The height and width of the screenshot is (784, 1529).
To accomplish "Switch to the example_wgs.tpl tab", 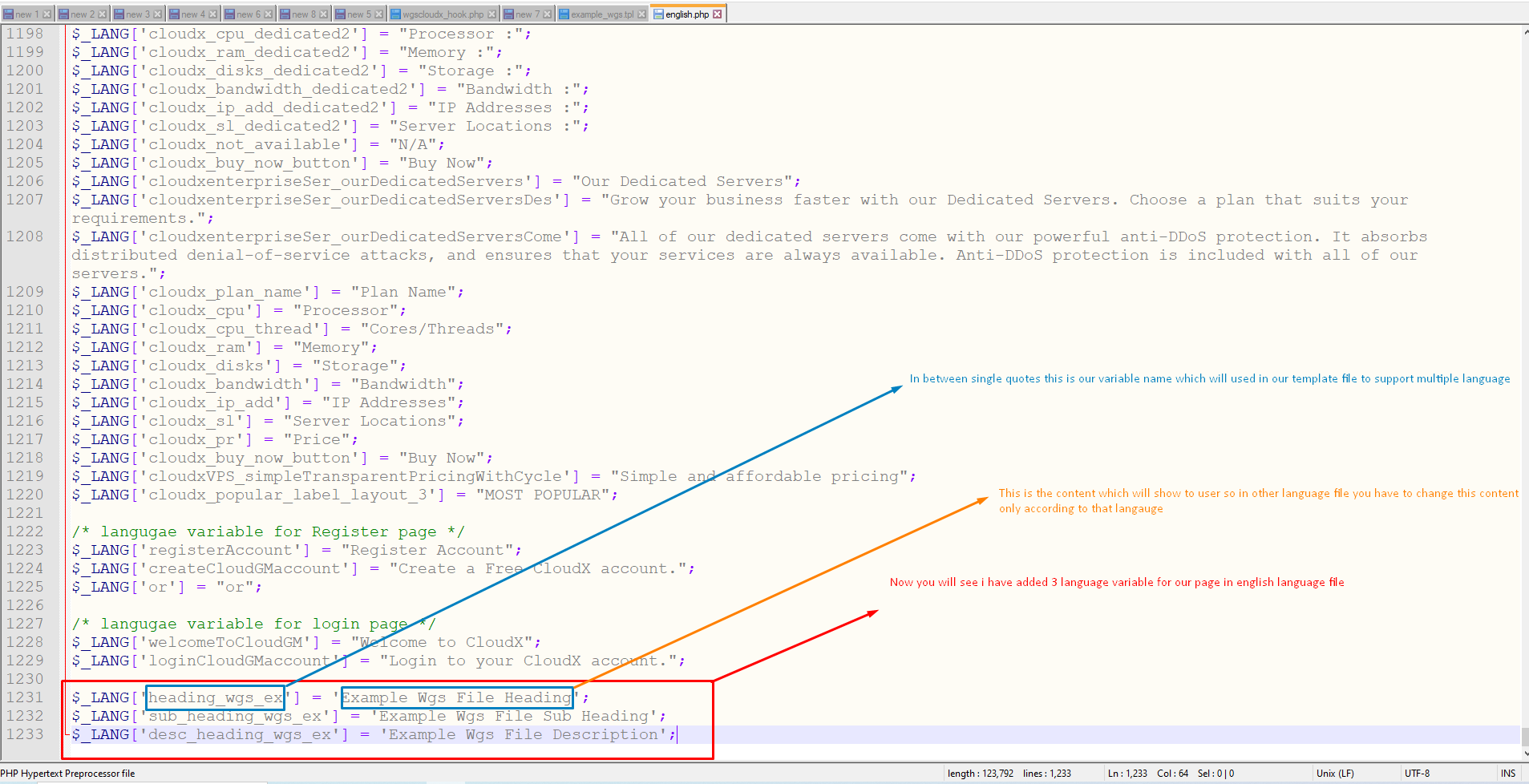I will pos(601,14).
